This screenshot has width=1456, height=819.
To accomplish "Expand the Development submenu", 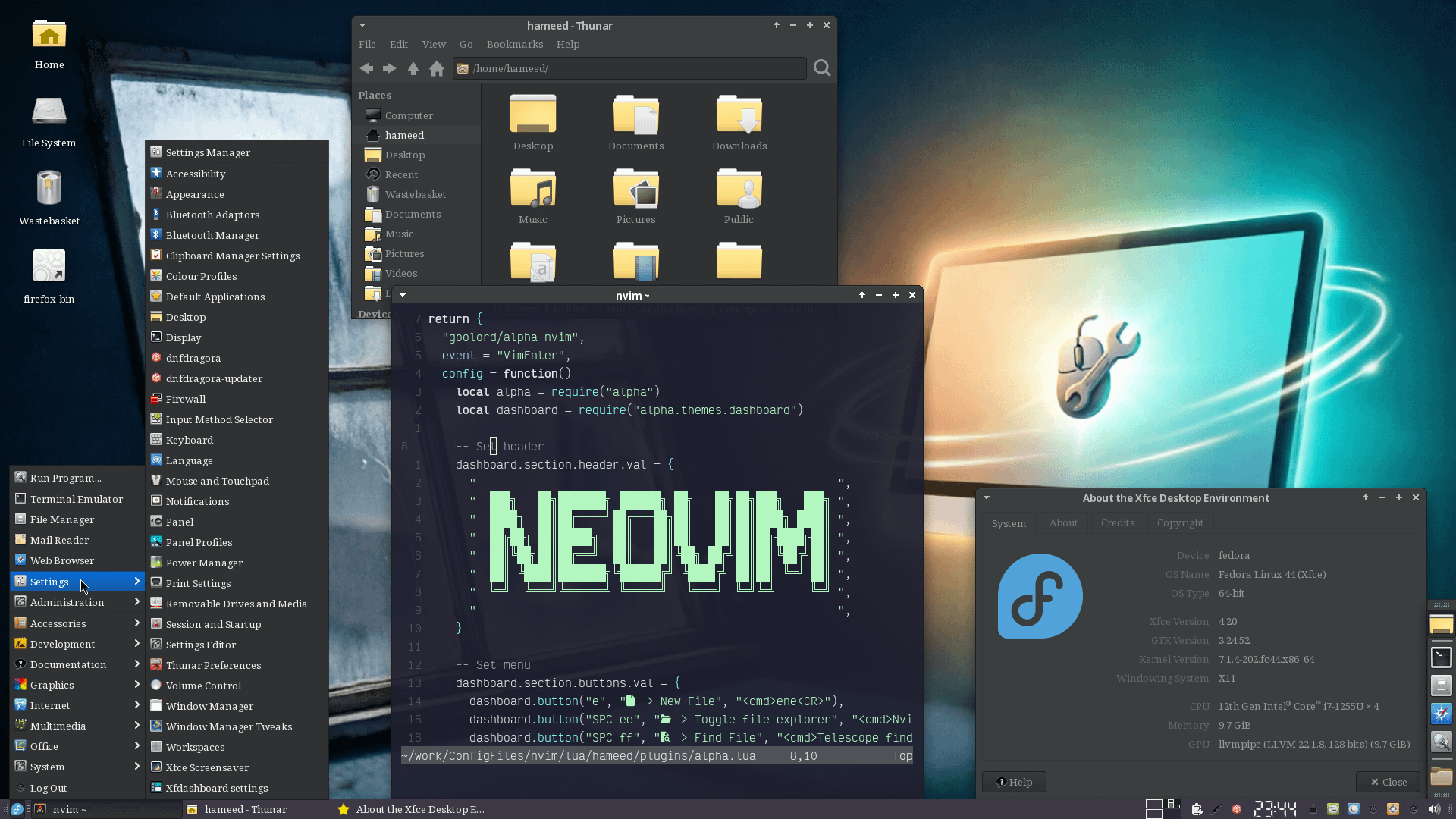I will click(77, 644).
